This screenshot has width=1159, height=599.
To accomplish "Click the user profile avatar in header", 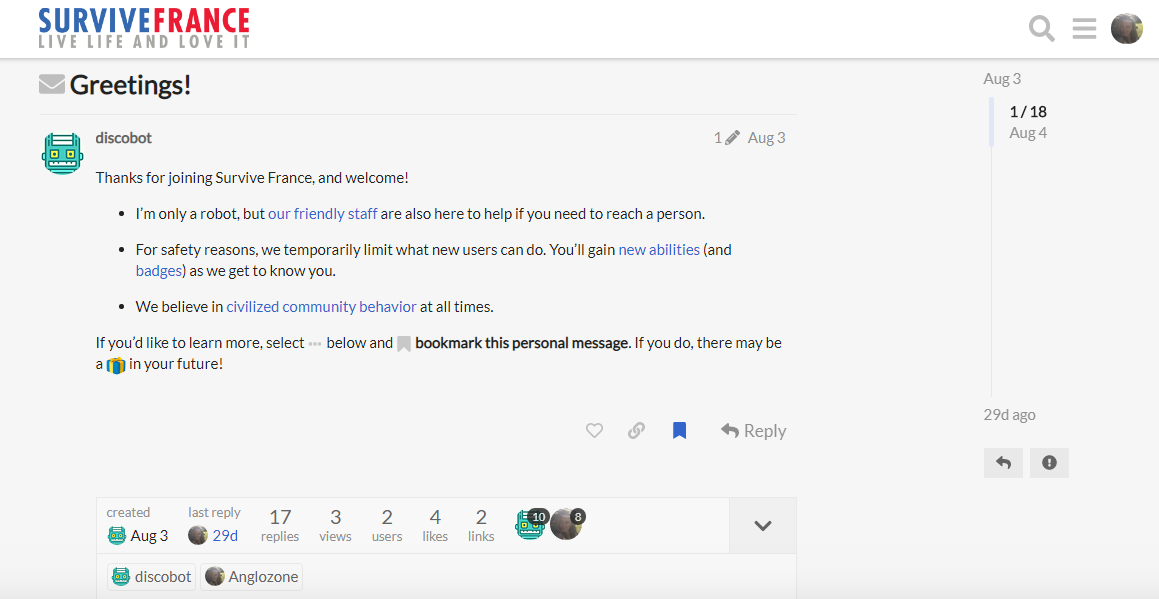I will click(1126, 29).
